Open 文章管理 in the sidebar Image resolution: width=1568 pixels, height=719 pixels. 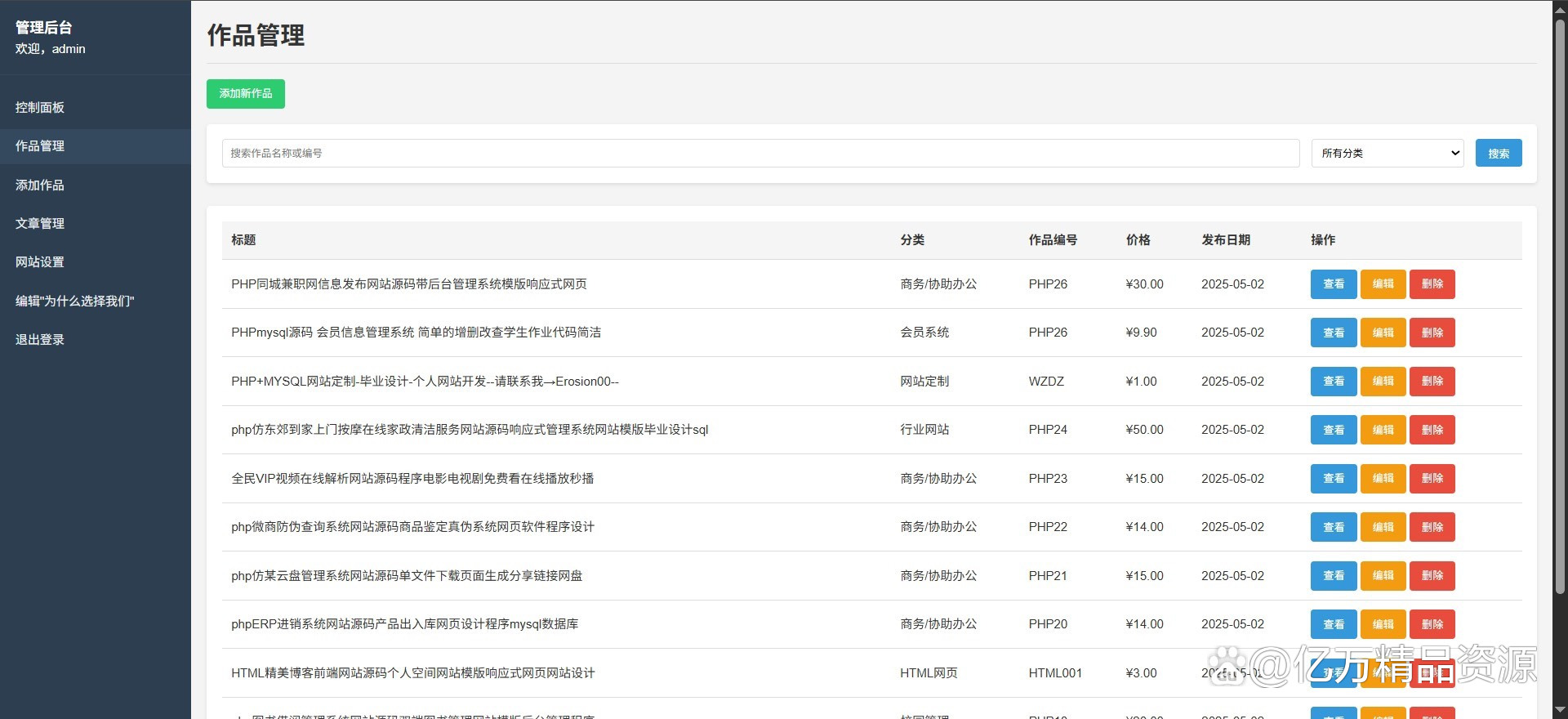[x=96, y=223]
